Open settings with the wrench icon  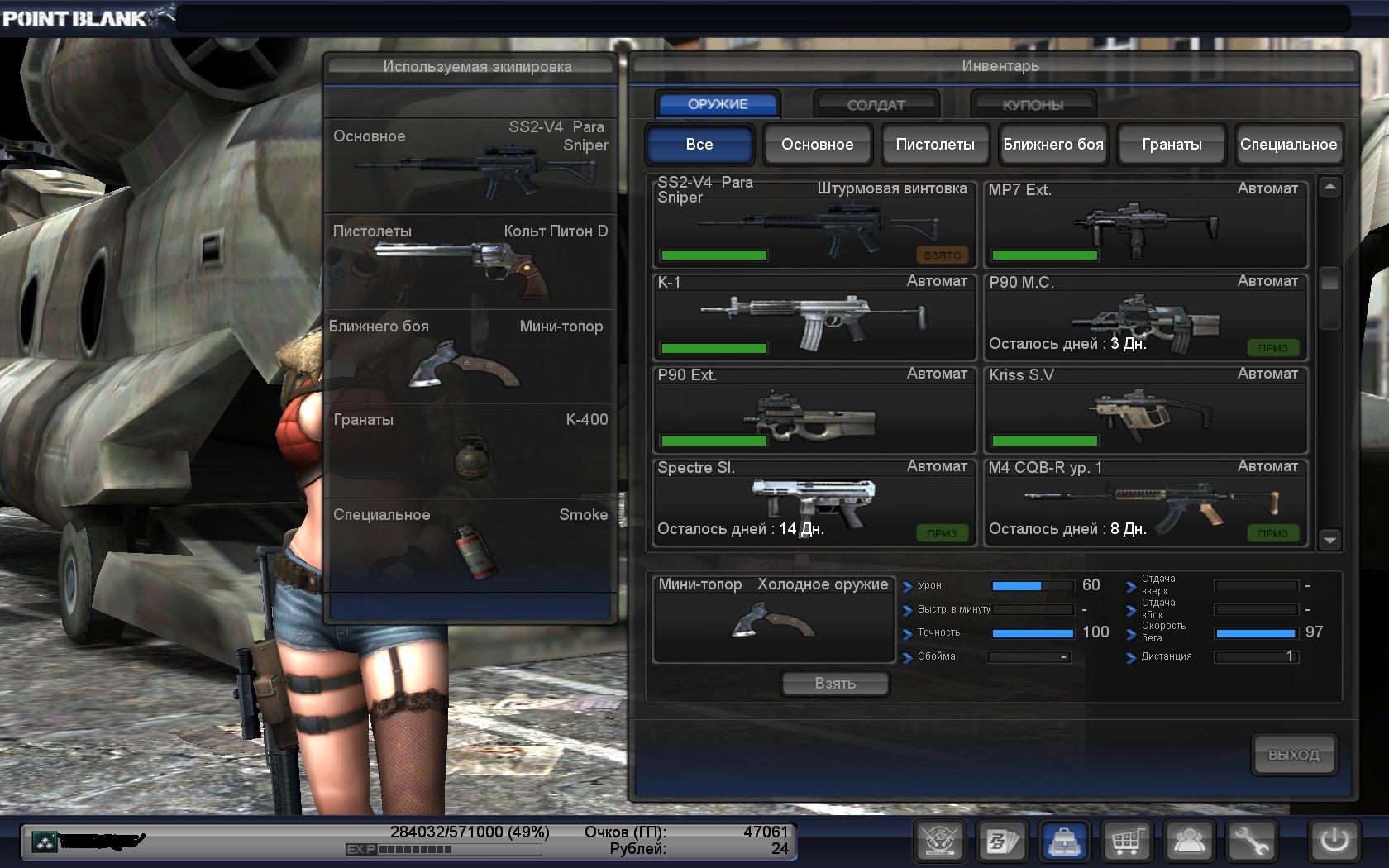click(1252, 842)
